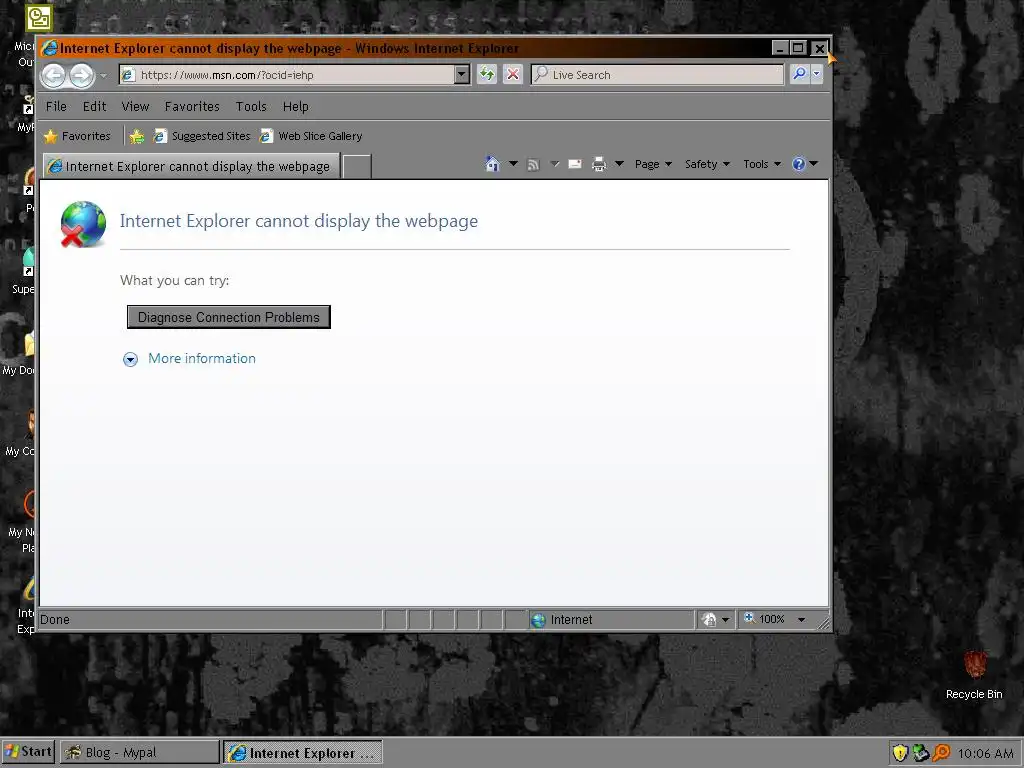
Task: Select the Outlook desktop icon at top
Action: pyautogui.click(x=39, y=18)
